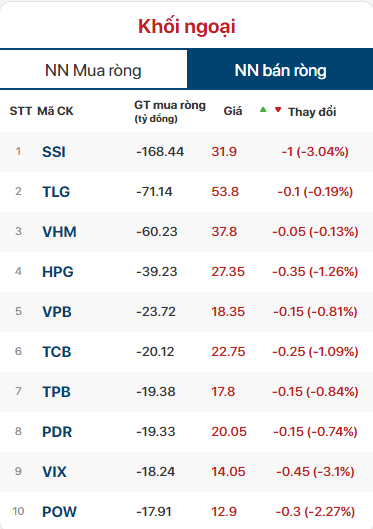Open TLG stock ticker link
The height and width of the screenshot is (529, 373).
pos(56,192)
